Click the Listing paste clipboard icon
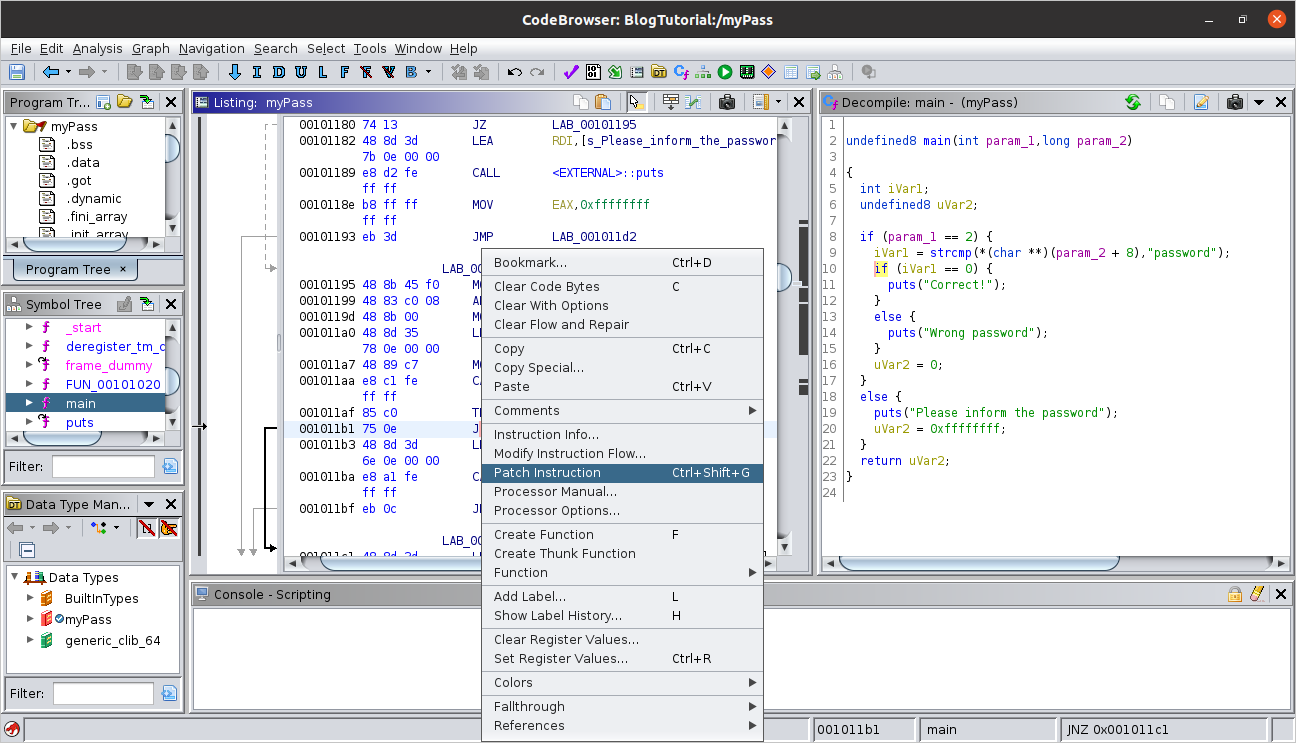Viewport: 1296px width, 743px height. [x=603, y=102]
